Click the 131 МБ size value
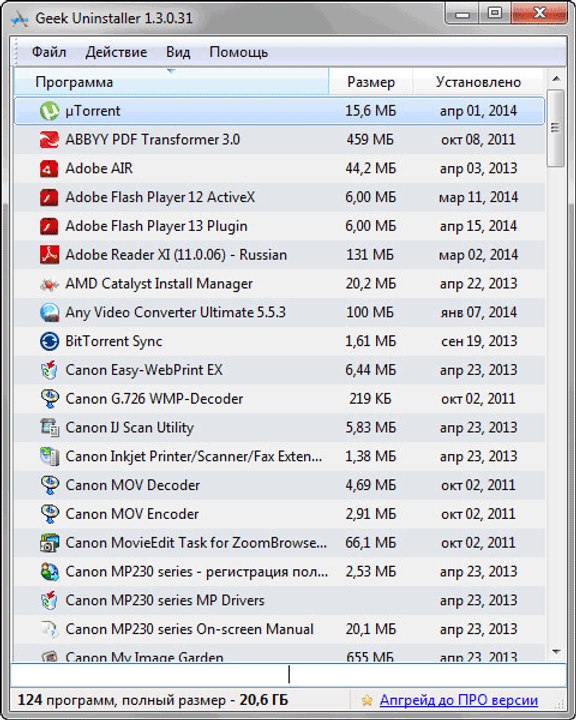Screen dimensions: 576x720 [x=370, y=255]
